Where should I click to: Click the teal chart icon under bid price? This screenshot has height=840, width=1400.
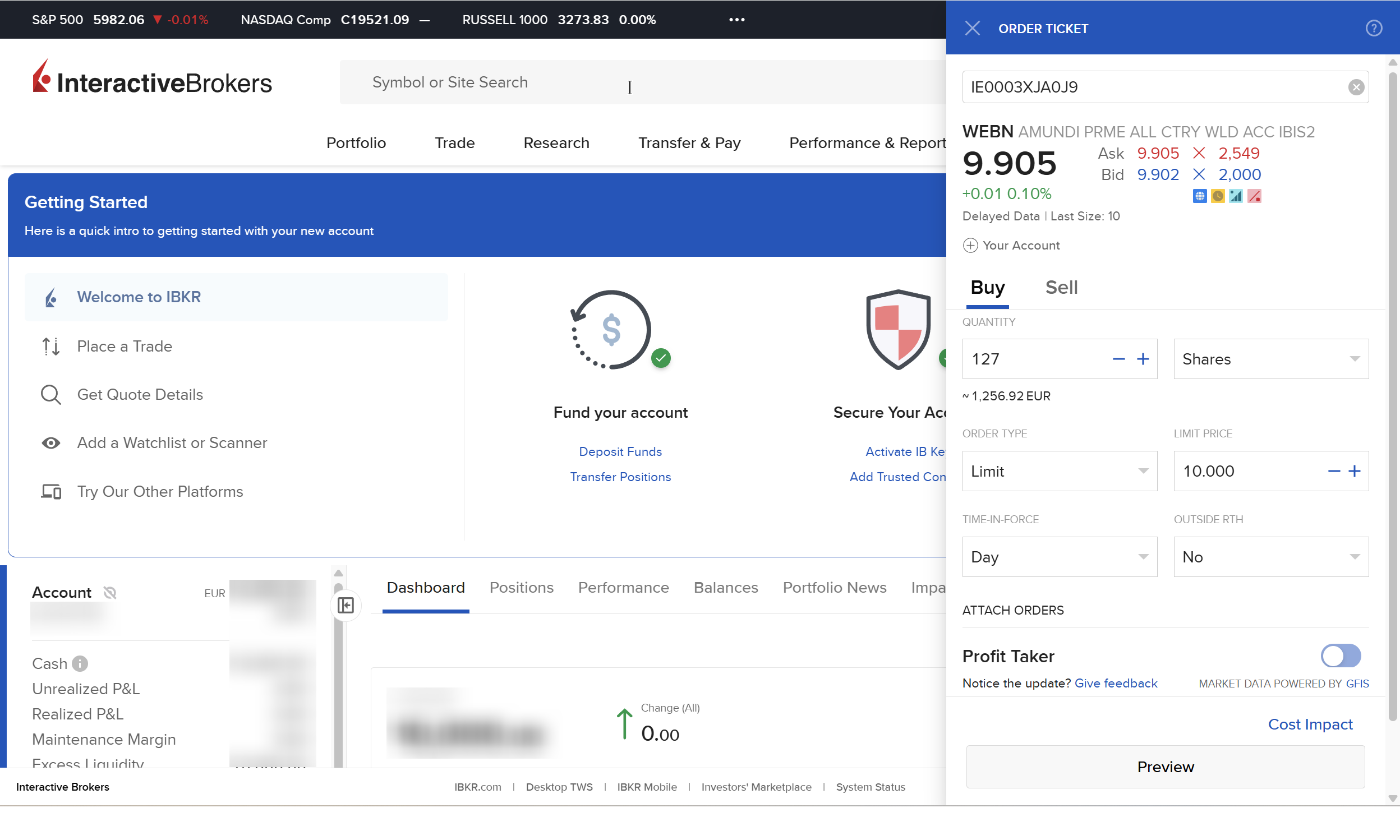1235,196
